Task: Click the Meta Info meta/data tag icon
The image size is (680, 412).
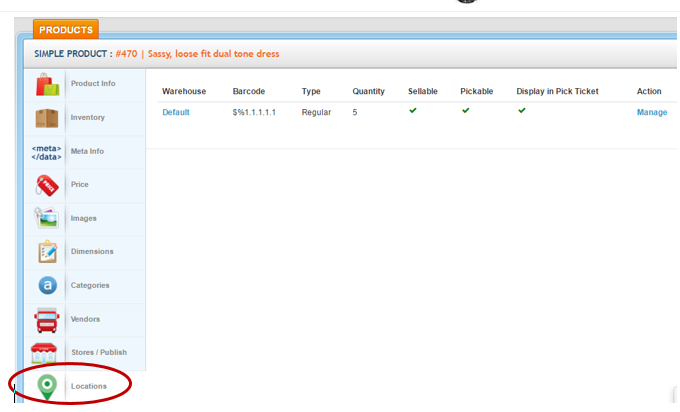Action: [46, 152]
